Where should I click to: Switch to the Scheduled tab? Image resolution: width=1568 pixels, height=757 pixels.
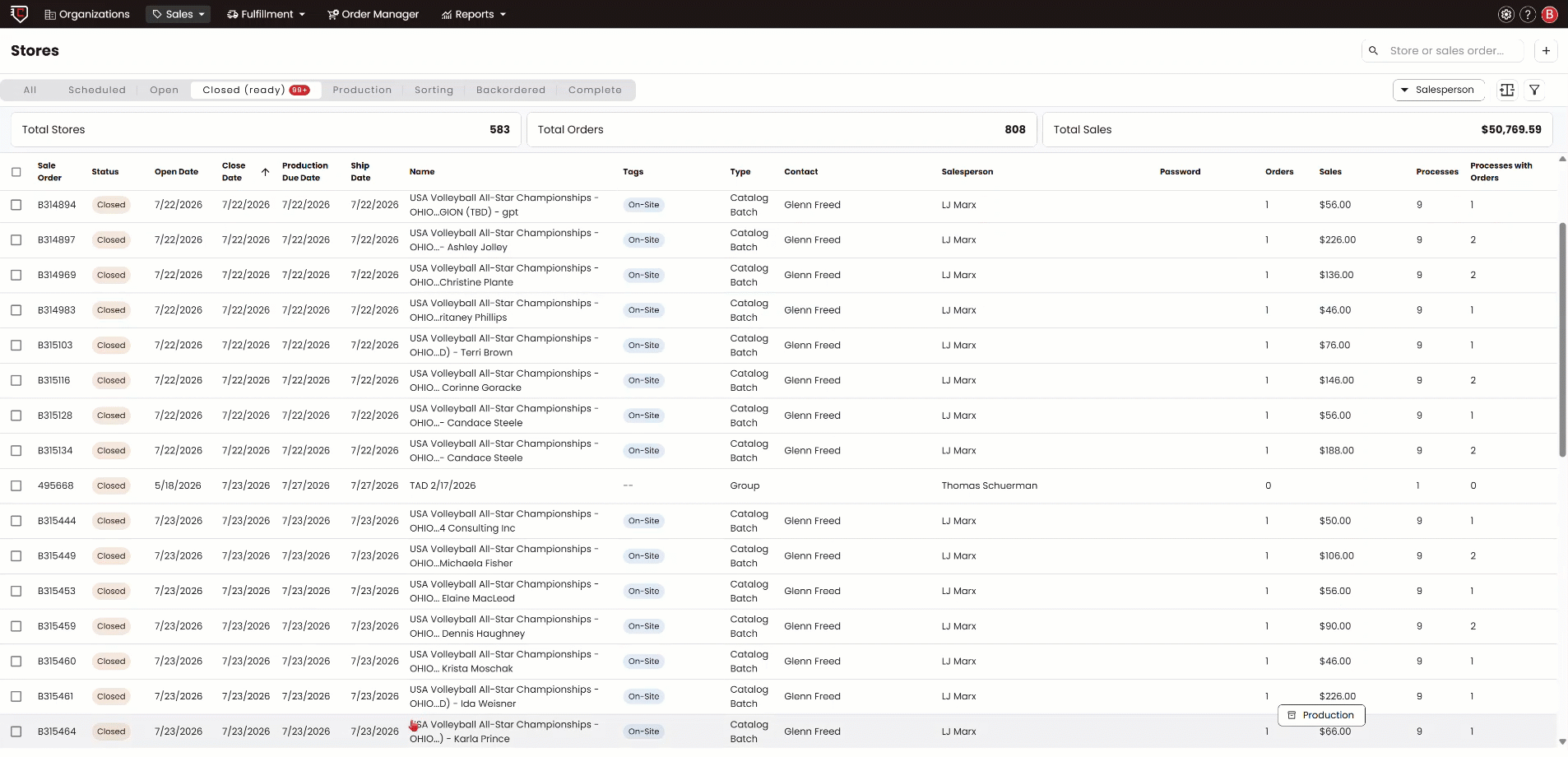[97, 90]
